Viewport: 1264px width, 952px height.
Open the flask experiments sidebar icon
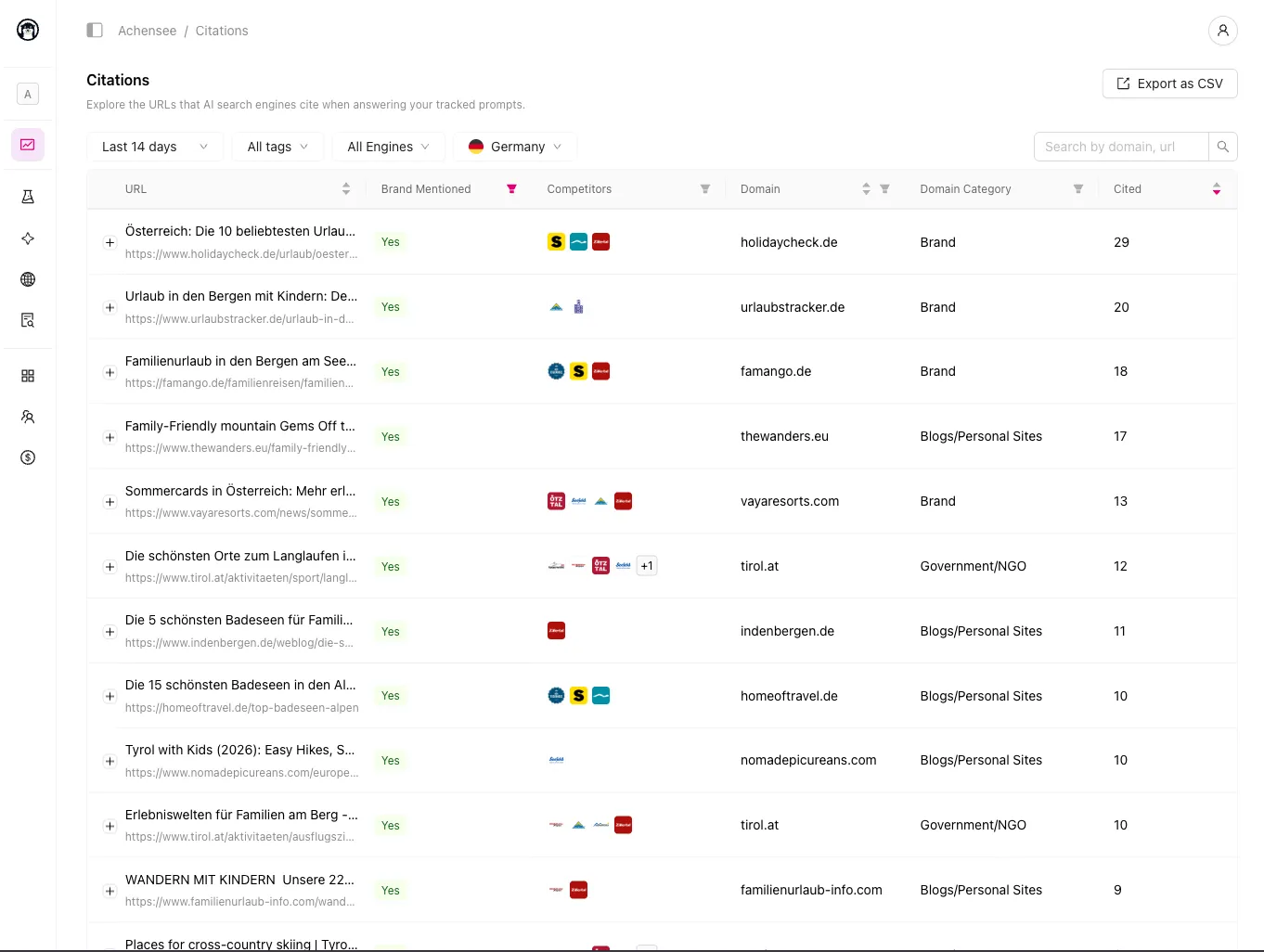pyautogui.click(x=28, y=197)
